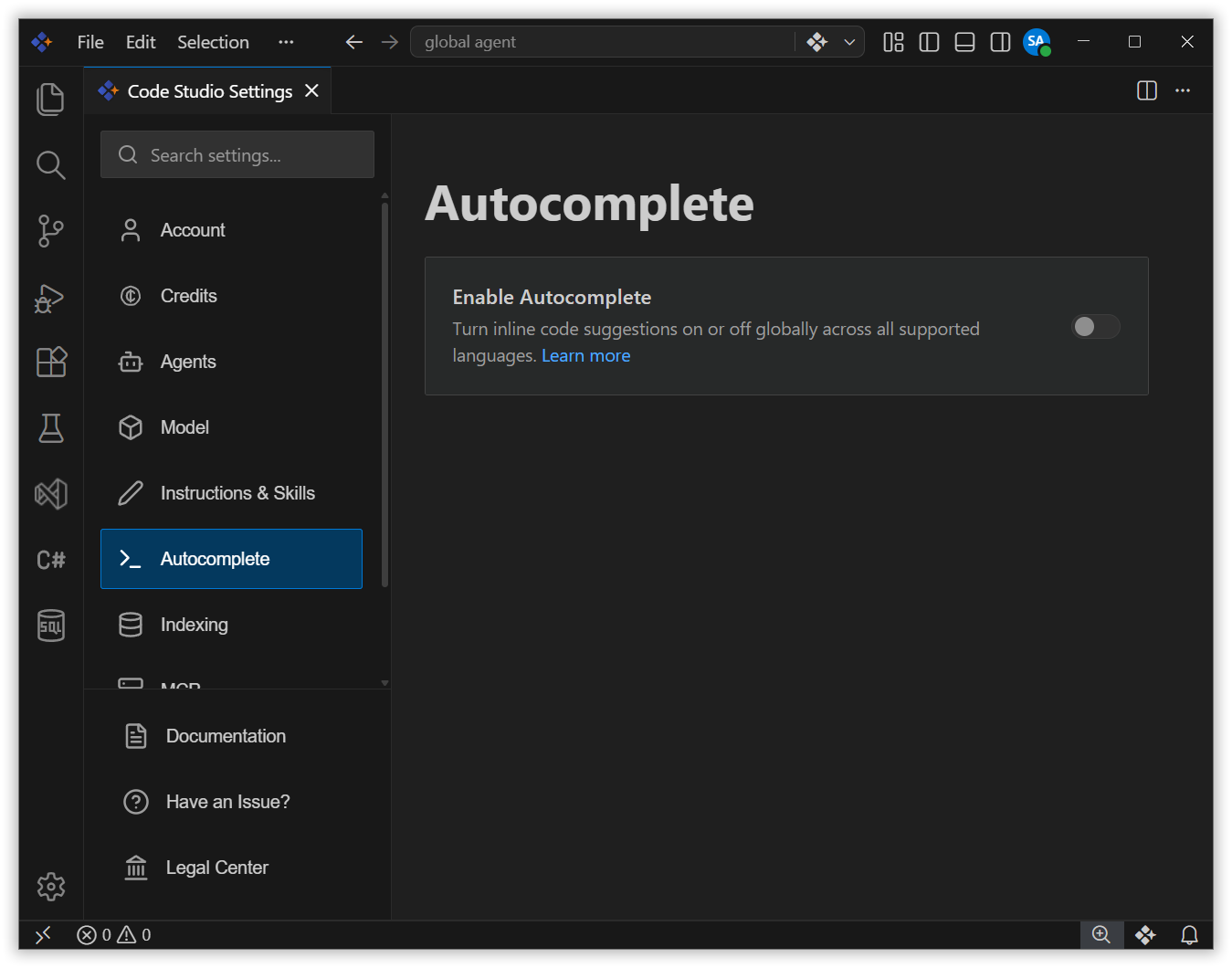
Task: Toggle the secondary side bar
Action: click(x=1000, y=42)
